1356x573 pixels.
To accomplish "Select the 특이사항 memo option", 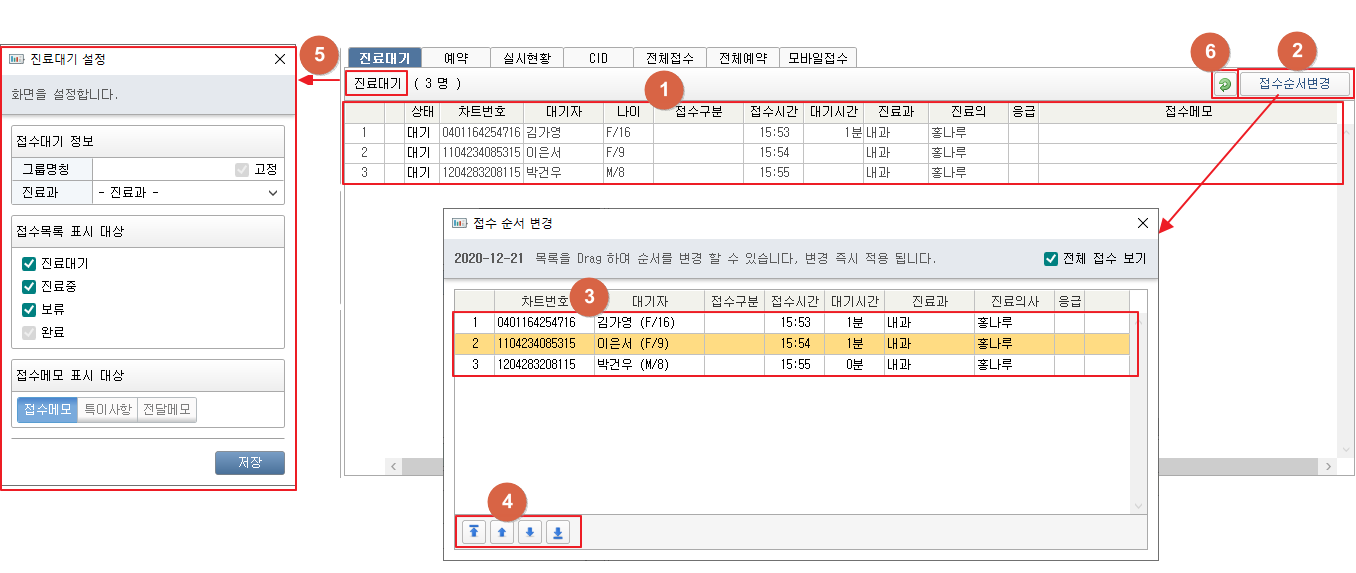I will [x=107, y=409].
